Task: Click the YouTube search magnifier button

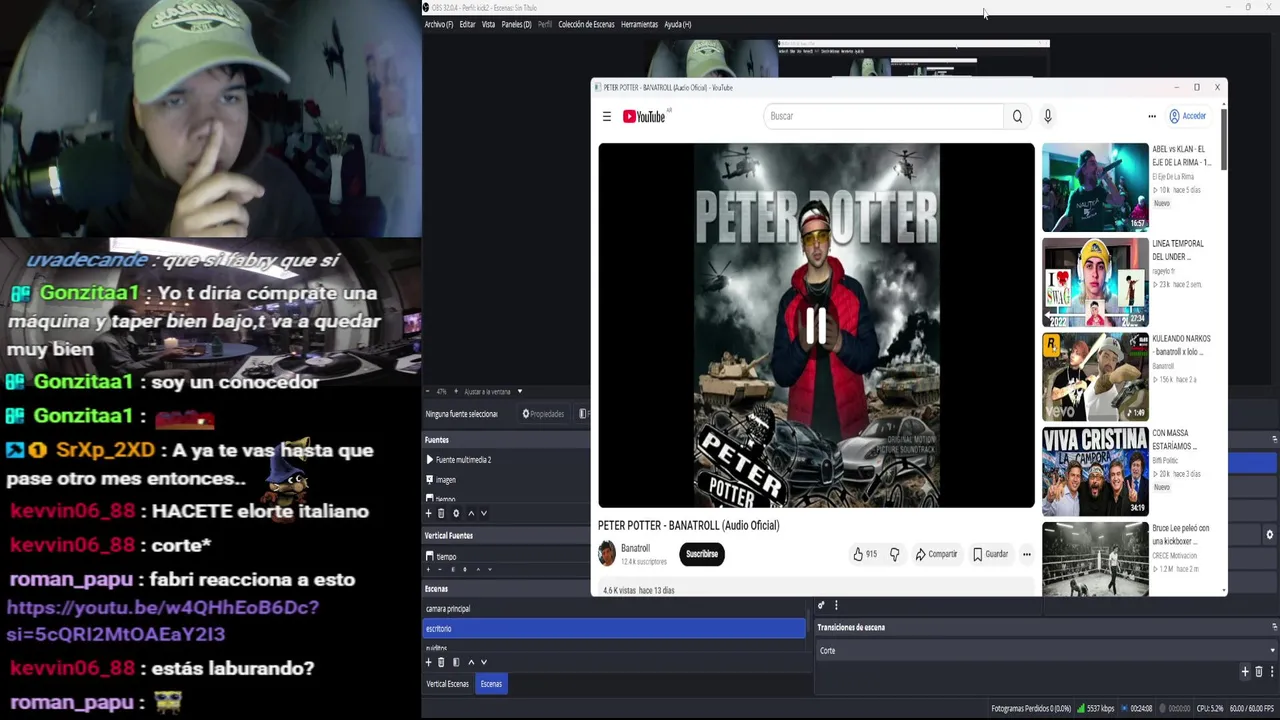Action: [1017, 116]
